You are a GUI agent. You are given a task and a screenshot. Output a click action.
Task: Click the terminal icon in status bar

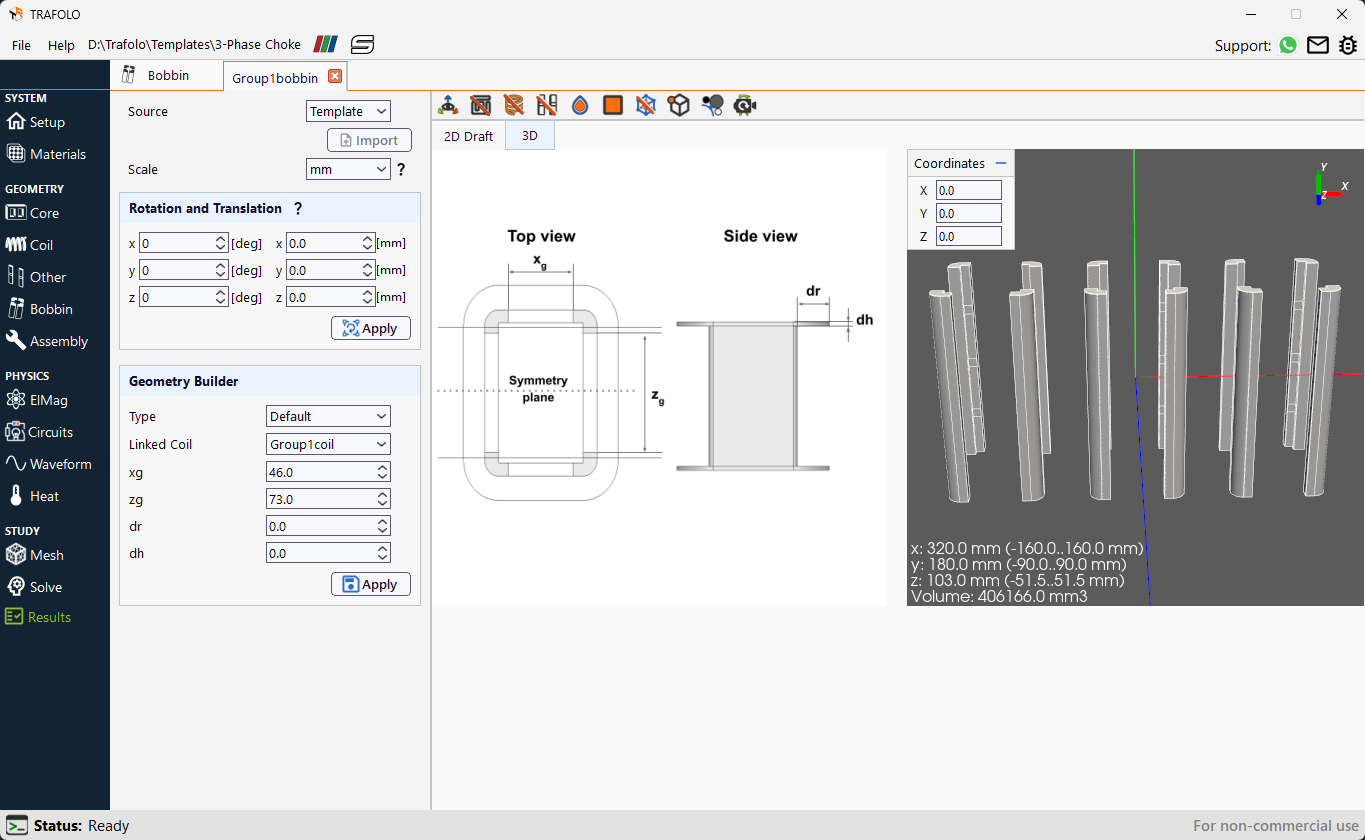click(16, 825)
